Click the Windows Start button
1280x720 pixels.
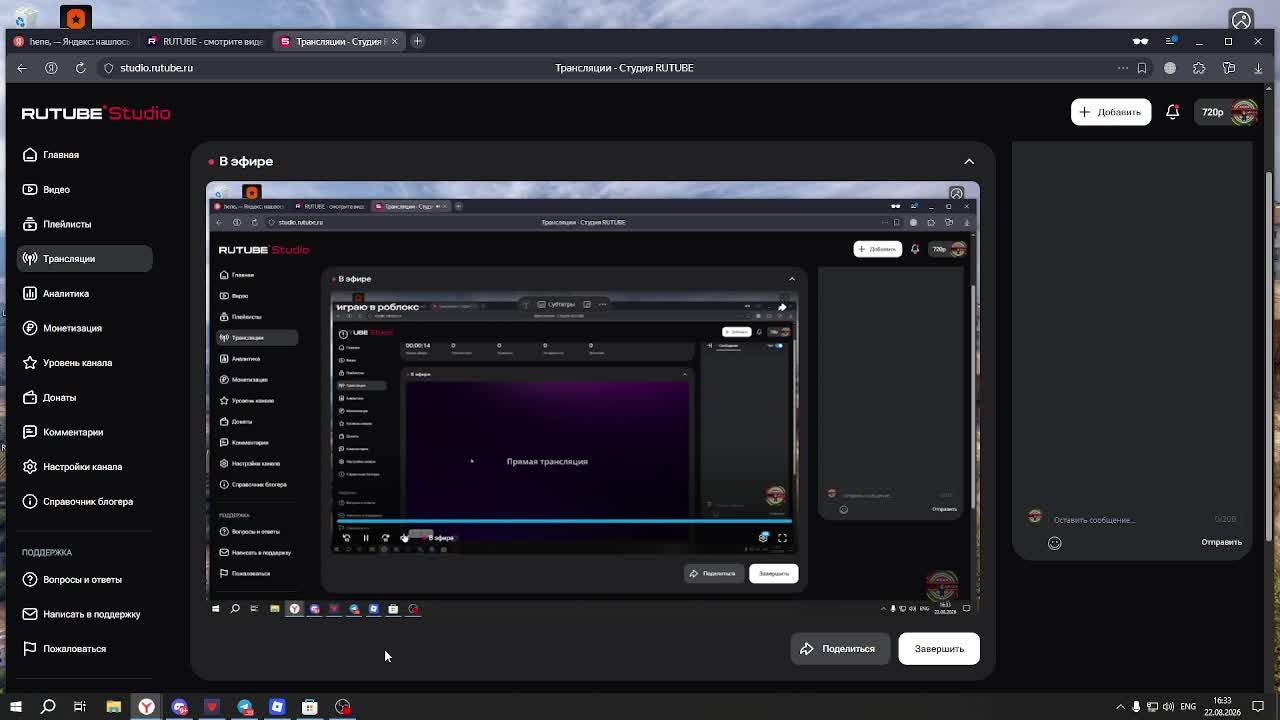coord(15,707)
